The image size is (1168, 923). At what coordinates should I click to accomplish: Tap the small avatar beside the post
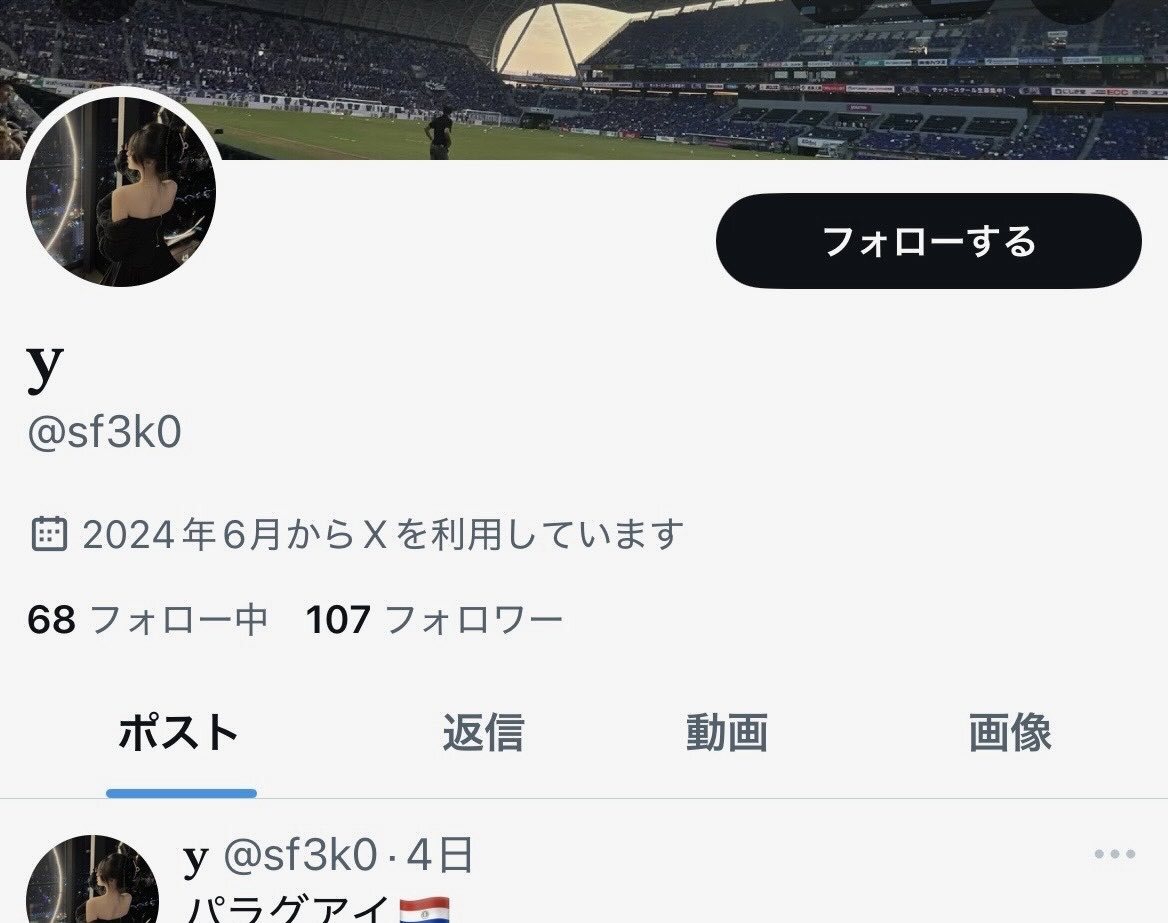[92, 879]
